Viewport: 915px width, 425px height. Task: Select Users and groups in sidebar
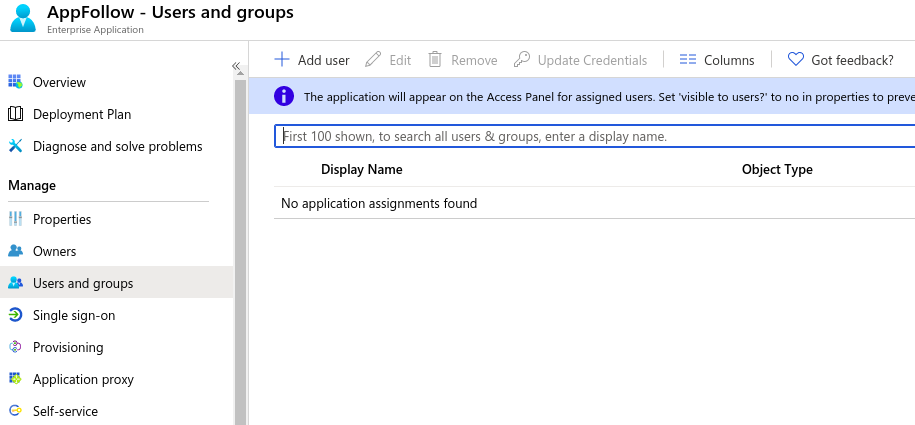pyautogui.click(x=83, y=284)
